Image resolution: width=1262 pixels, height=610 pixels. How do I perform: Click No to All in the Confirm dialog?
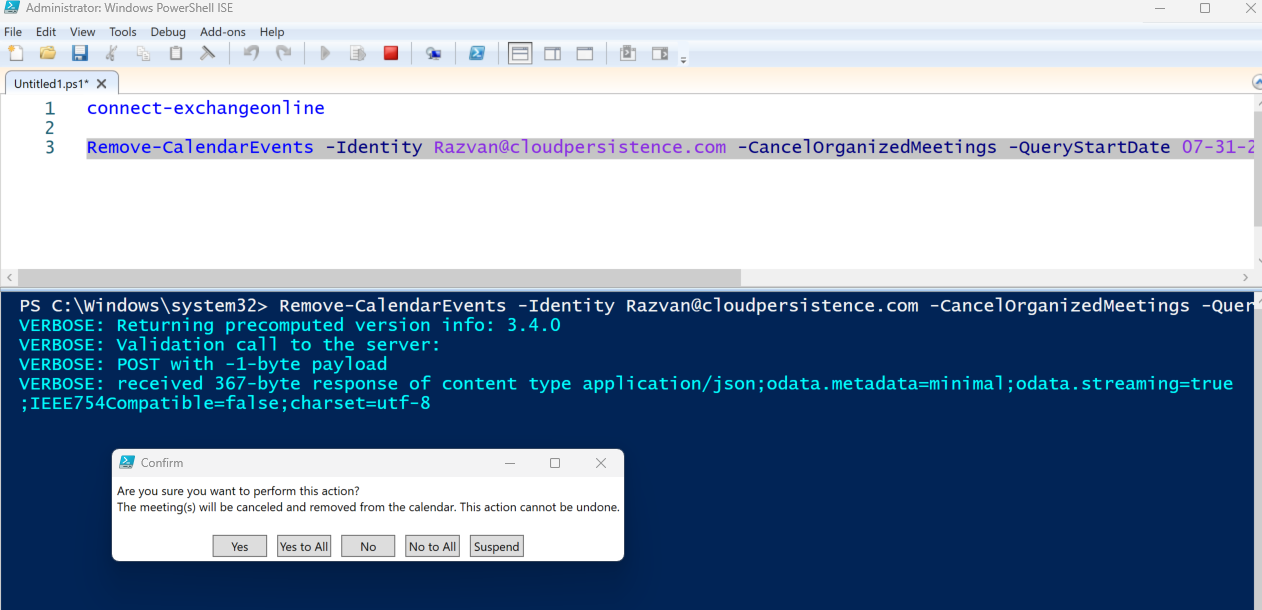click(433, 546)
